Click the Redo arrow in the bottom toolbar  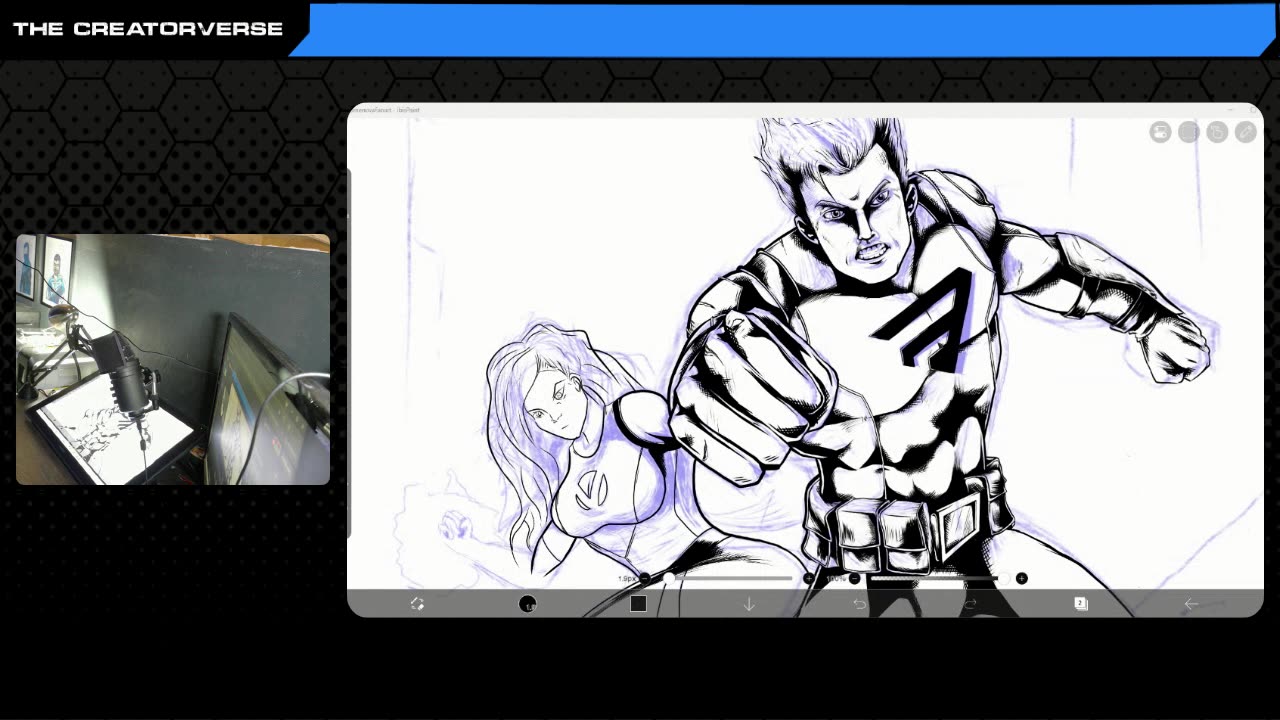(969, 604)
